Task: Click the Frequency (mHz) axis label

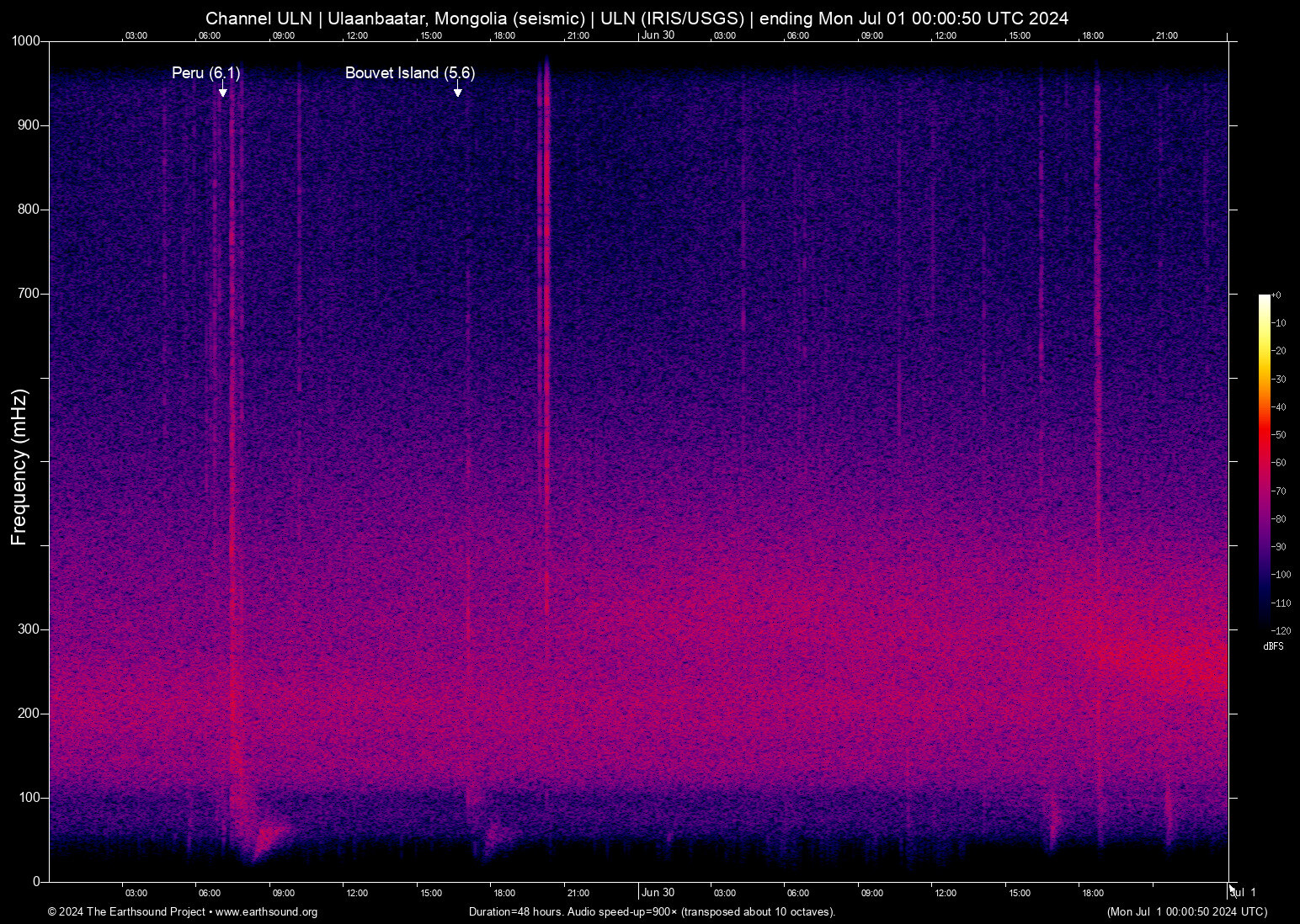Action: [x=19, y=467]
